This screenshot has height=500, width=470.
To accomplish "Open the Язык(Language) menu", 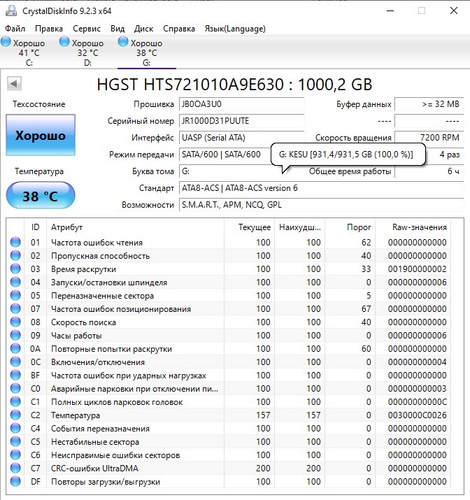I will coord(235,29).
